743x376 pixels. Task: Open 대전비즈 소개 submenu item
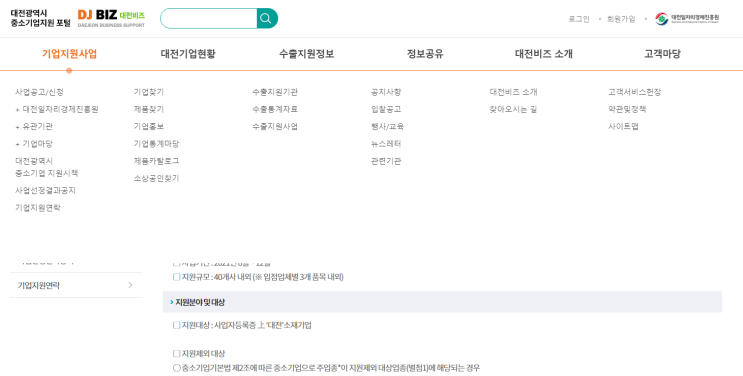coord(513,92)
